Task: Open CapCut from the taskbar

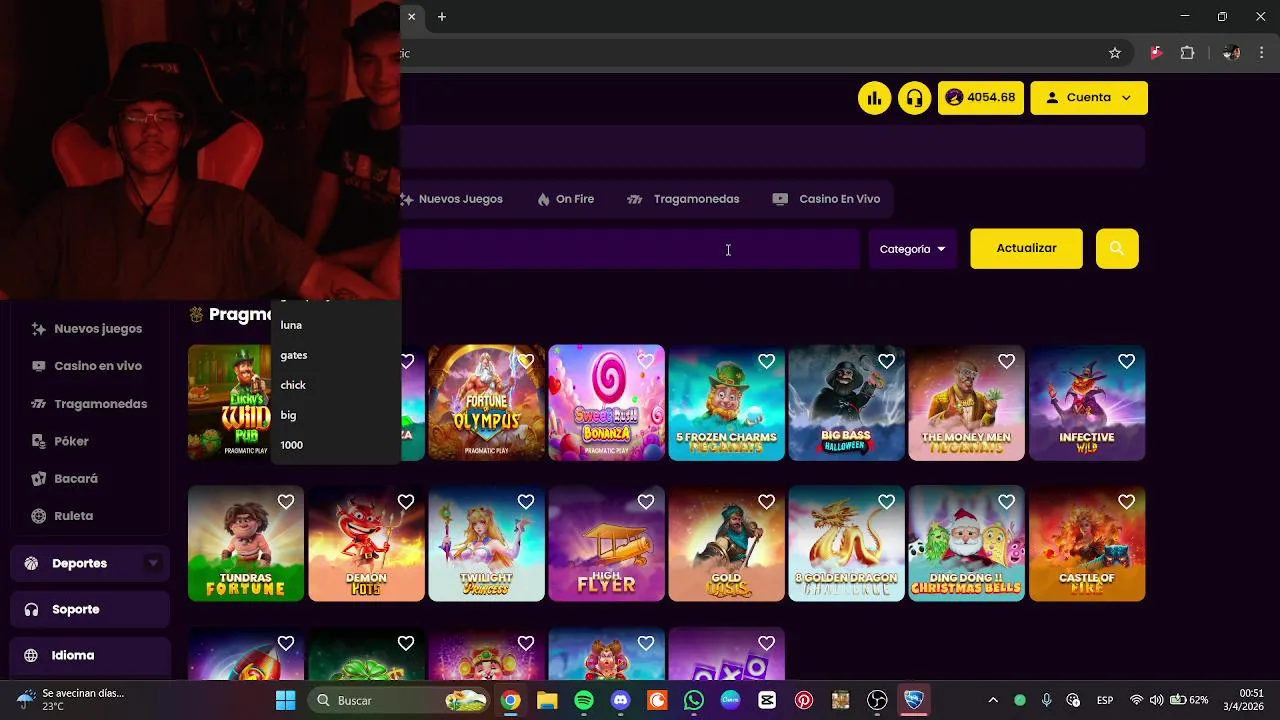Action: click(767, 700)
